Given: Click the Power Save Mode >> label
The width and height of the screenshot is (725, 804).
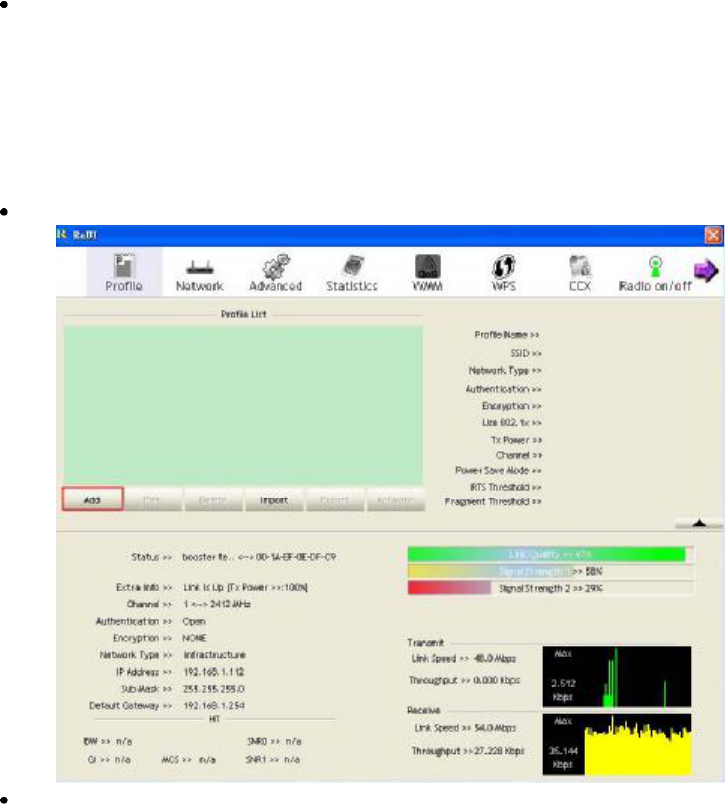Looking at the screenshot, I should click(498, 470).
